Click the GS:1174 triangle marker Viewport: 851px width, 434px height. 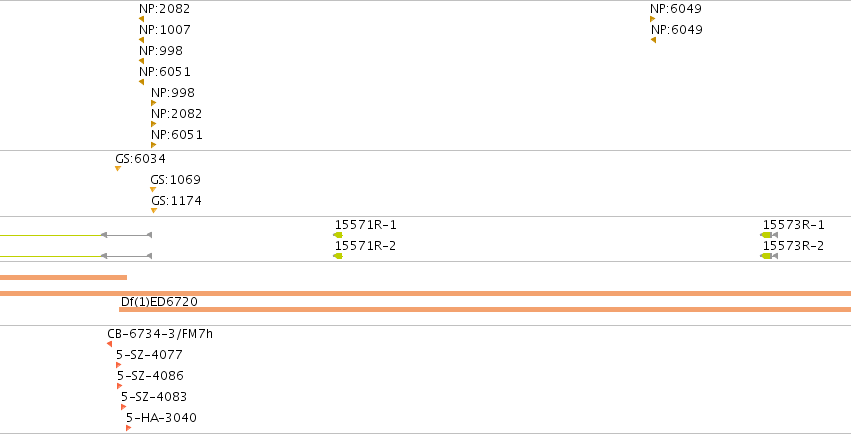pos(154,210)
